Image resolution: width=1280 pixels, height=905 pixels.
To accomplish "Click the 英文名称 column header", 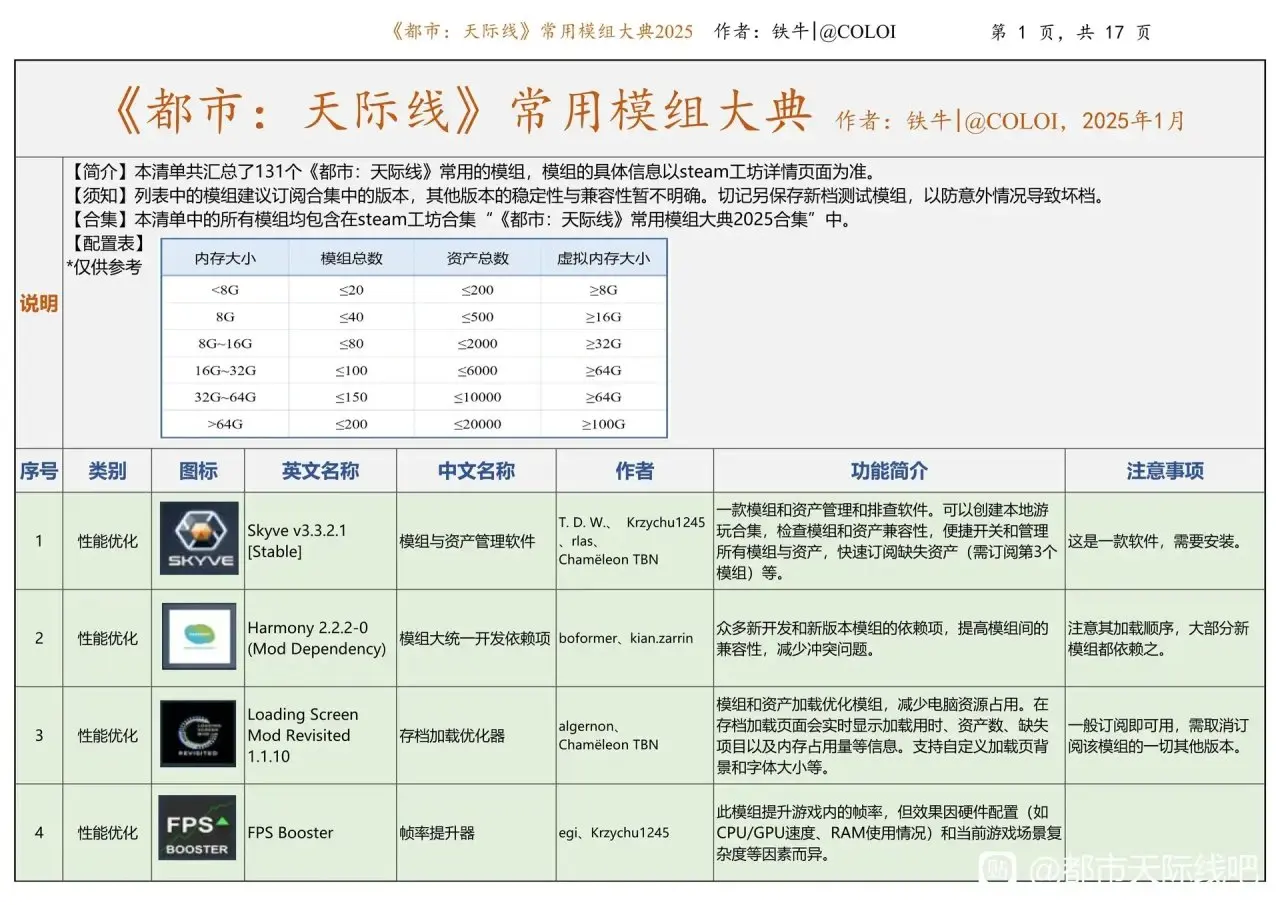I will pos(320,471).
